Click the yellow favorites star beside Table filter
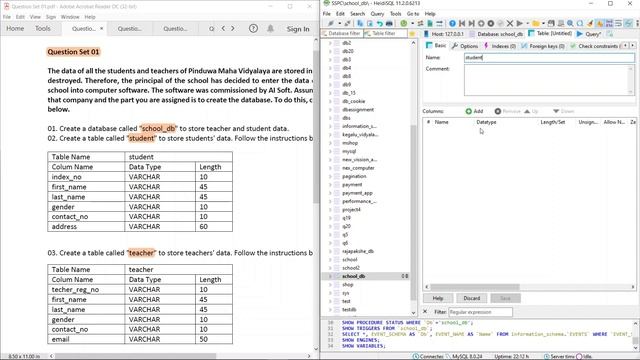This screenshot has height=360, width=640. (x=412, y=33)
